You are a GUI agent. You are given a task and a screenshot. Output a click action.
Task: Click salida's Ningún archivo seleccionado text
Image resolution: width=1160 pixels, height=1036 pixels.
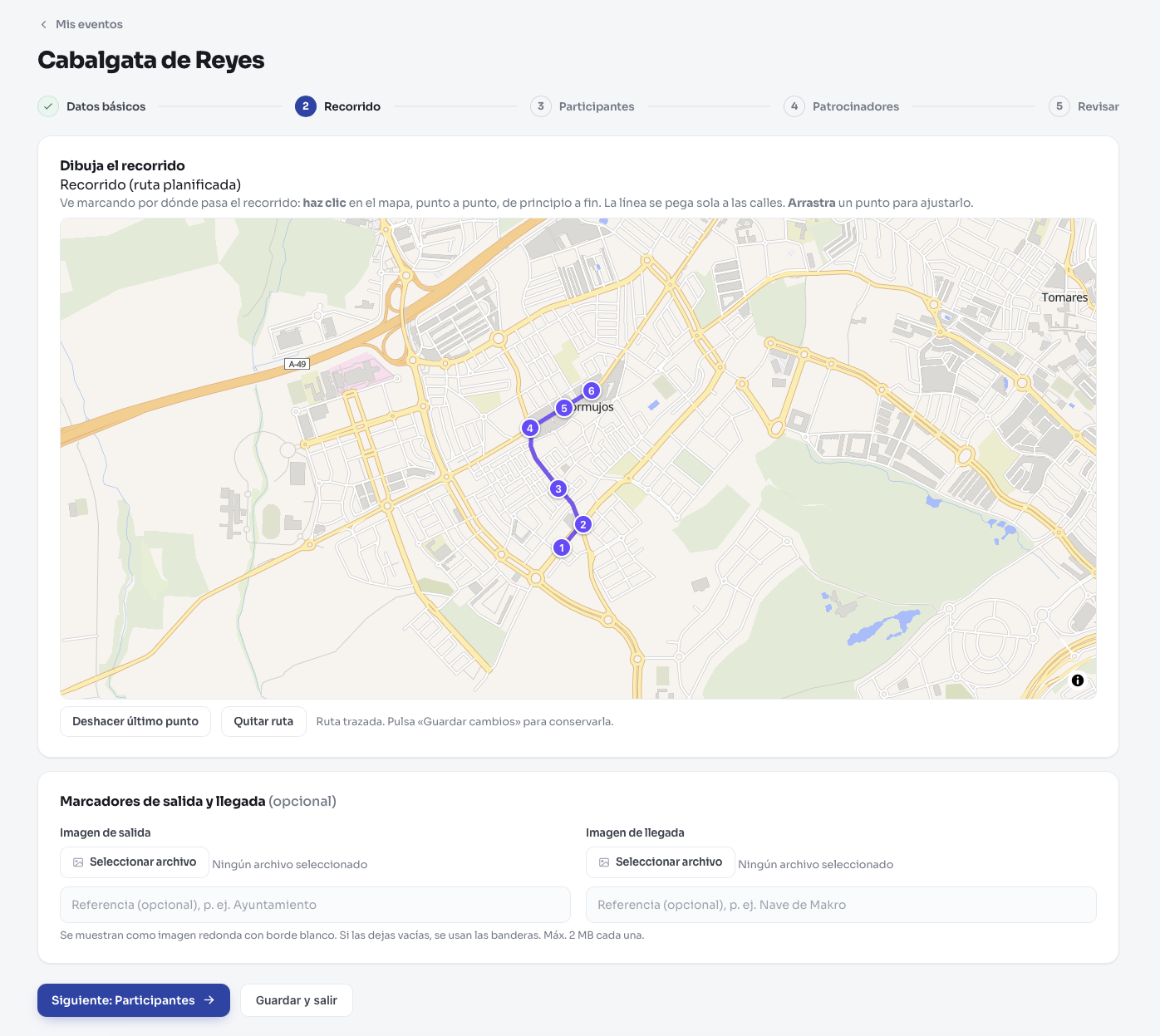290,864
